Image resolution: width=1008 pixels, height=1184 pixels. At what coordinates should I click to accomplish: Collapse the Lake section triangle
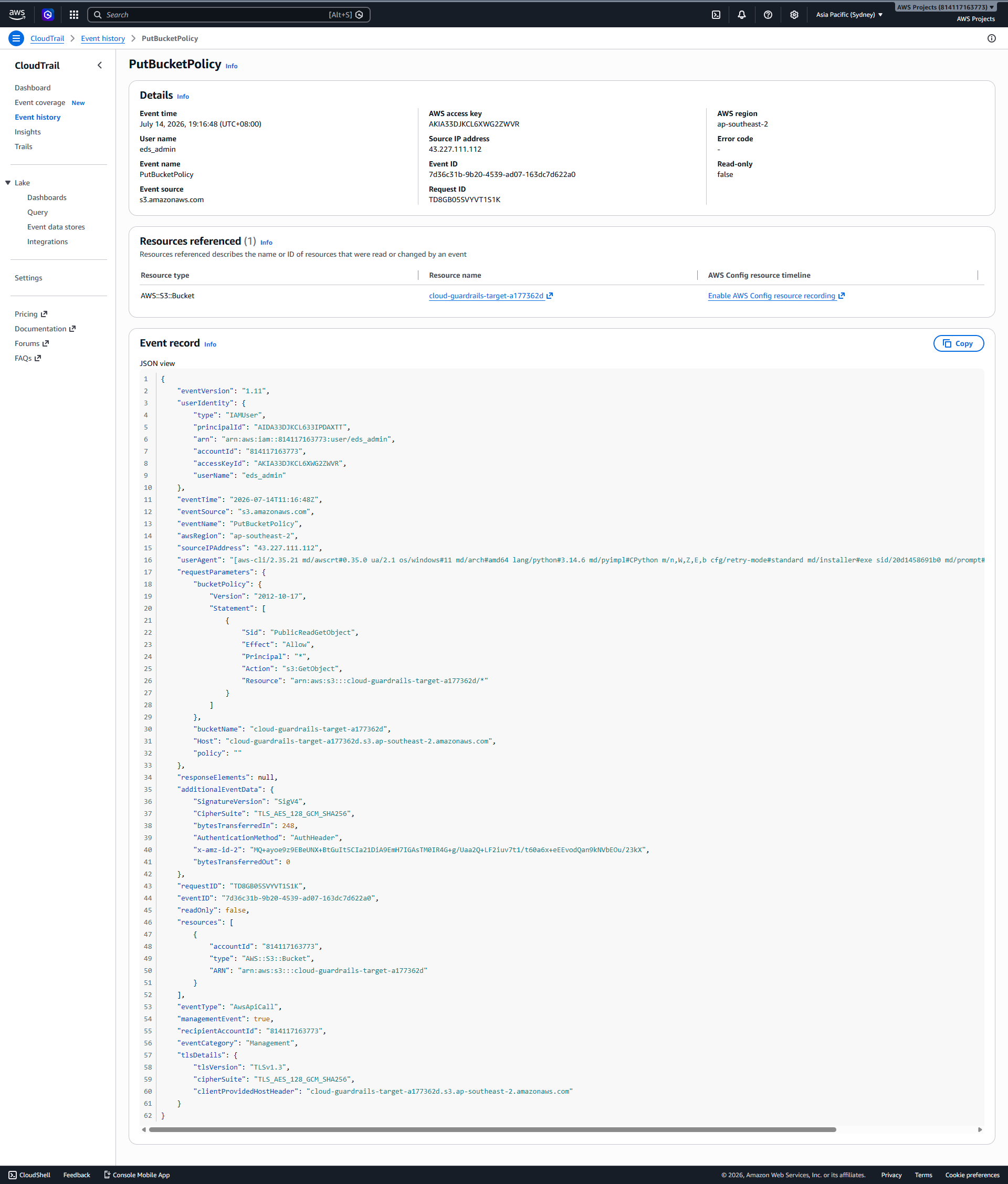[x=8, y=183]
